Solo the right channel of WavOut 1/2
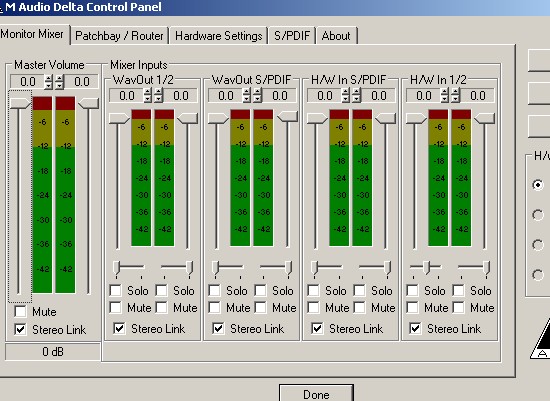 point(161,290)
